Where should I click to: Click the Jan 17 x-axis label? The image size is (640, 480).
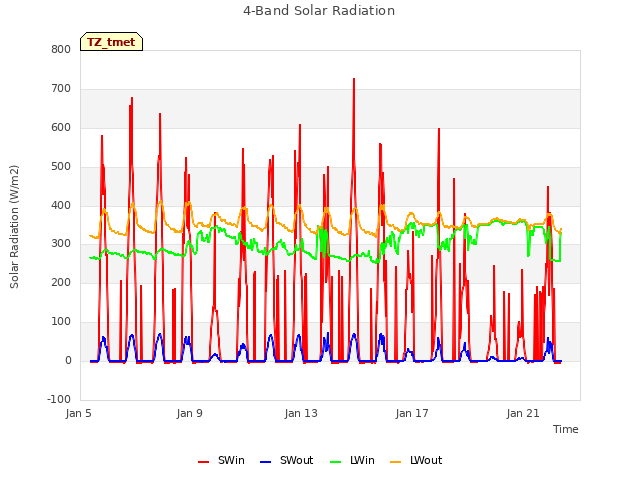click(x=412, y=413)
